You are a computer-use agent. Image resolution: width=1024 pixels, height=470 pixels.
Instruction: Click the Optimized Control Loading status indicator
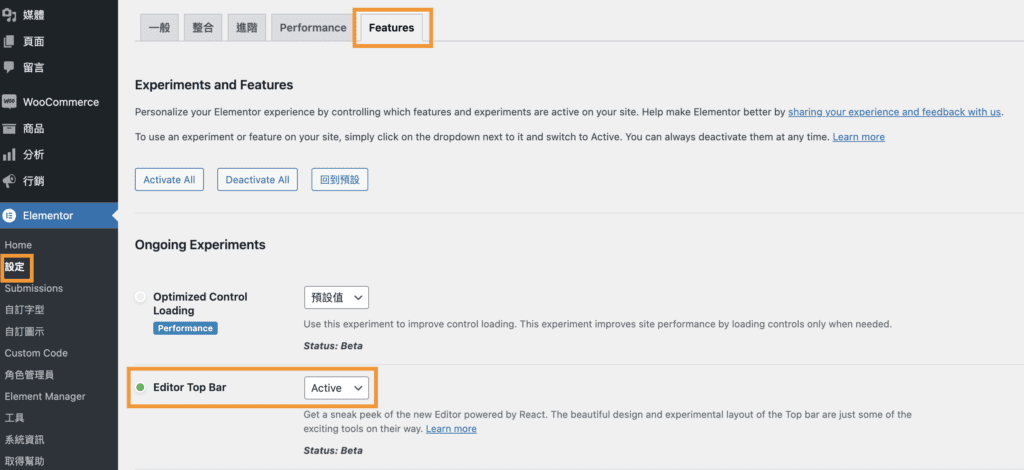pyautogui.click(x=140, y=297)
